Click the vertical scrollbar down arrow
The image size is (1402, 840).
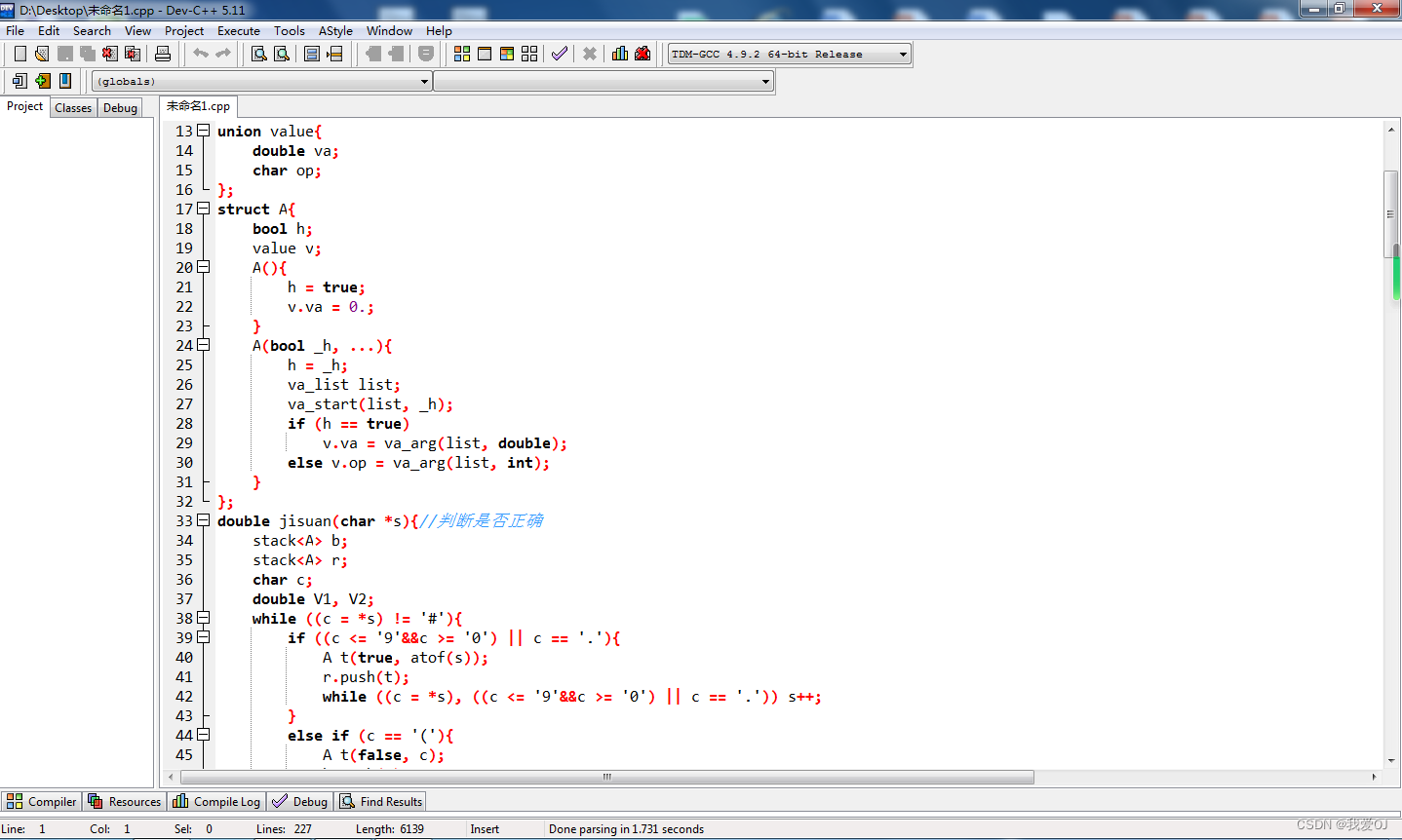click(1391, 760)
